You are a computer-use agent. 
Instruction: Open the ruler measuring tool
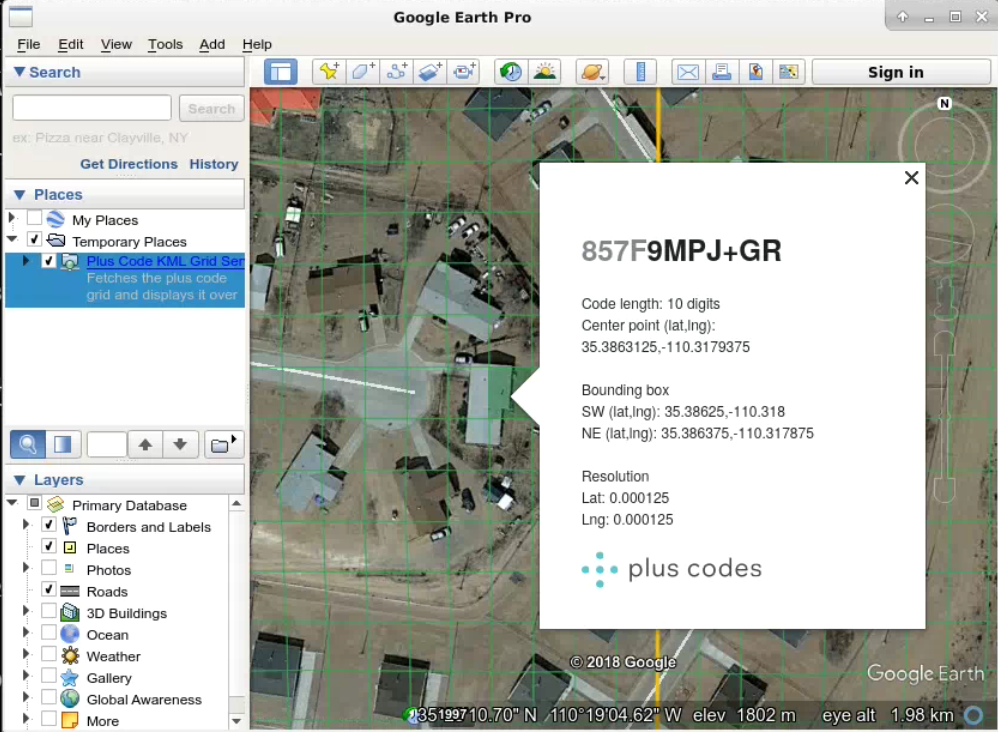coord(641,72)
